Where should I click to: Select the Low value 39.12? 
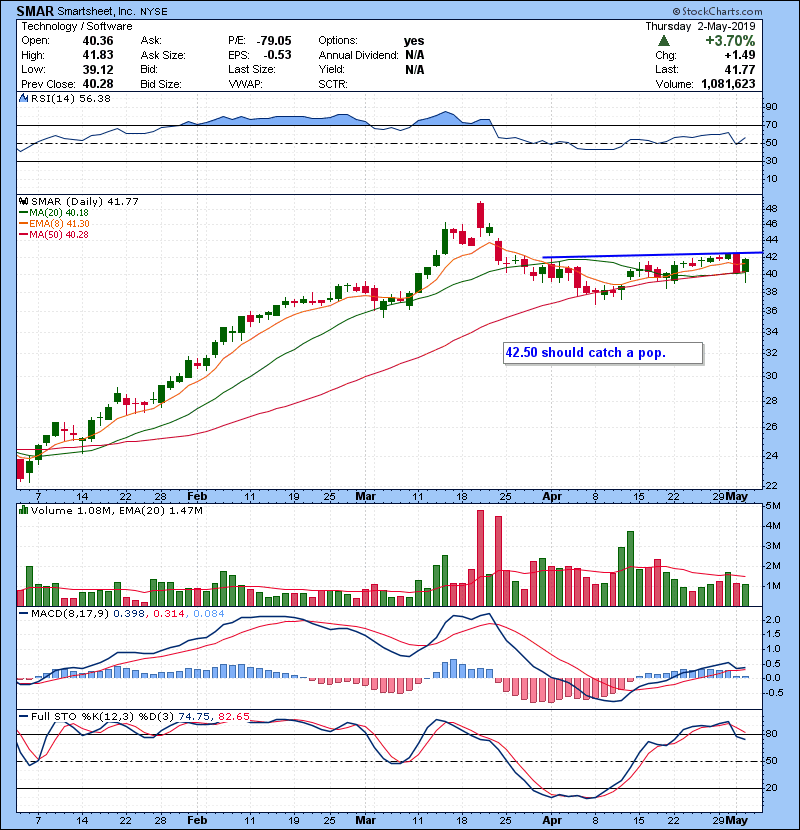98,69
